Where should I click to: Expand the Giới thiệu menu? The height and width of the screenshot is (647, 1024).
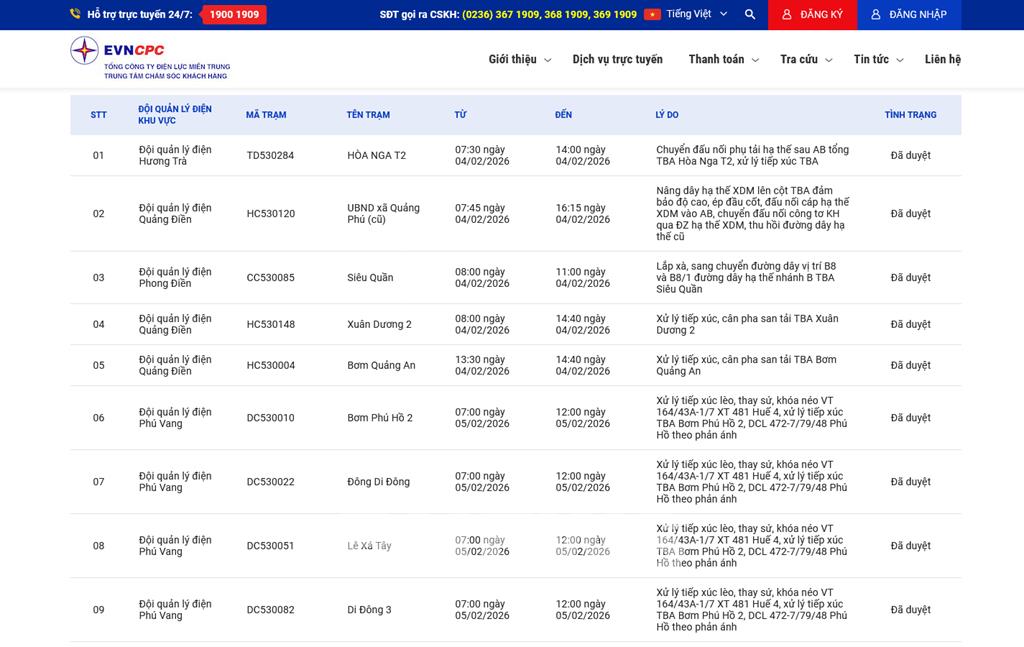pos(519,60)
